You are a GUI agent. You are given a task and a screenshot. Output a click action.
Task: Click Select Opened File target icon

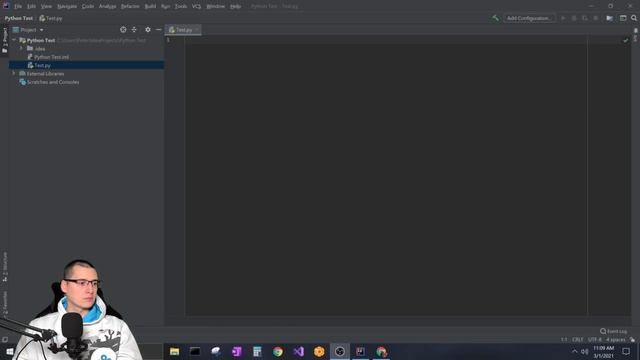click(x=123, y=30)
